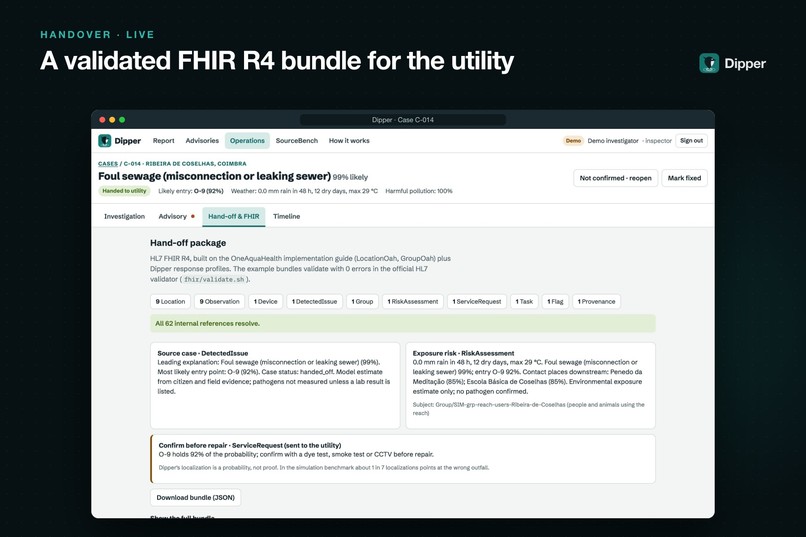Click the 'Hand-off package' heading
This screenshot has height=537, width=806.
188,243
